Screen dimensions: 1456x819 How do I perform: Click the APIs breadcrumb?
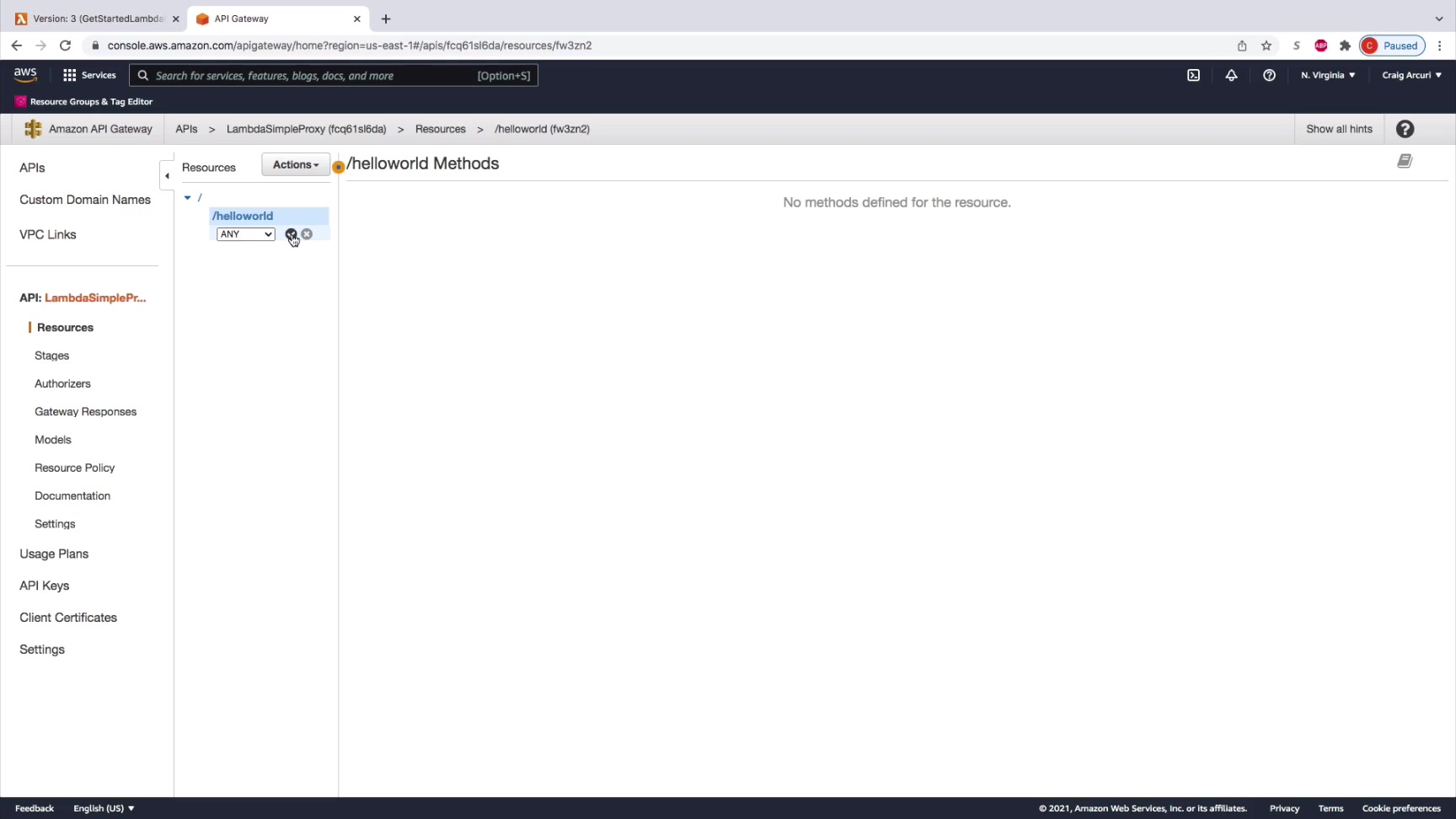coord(186,129)
